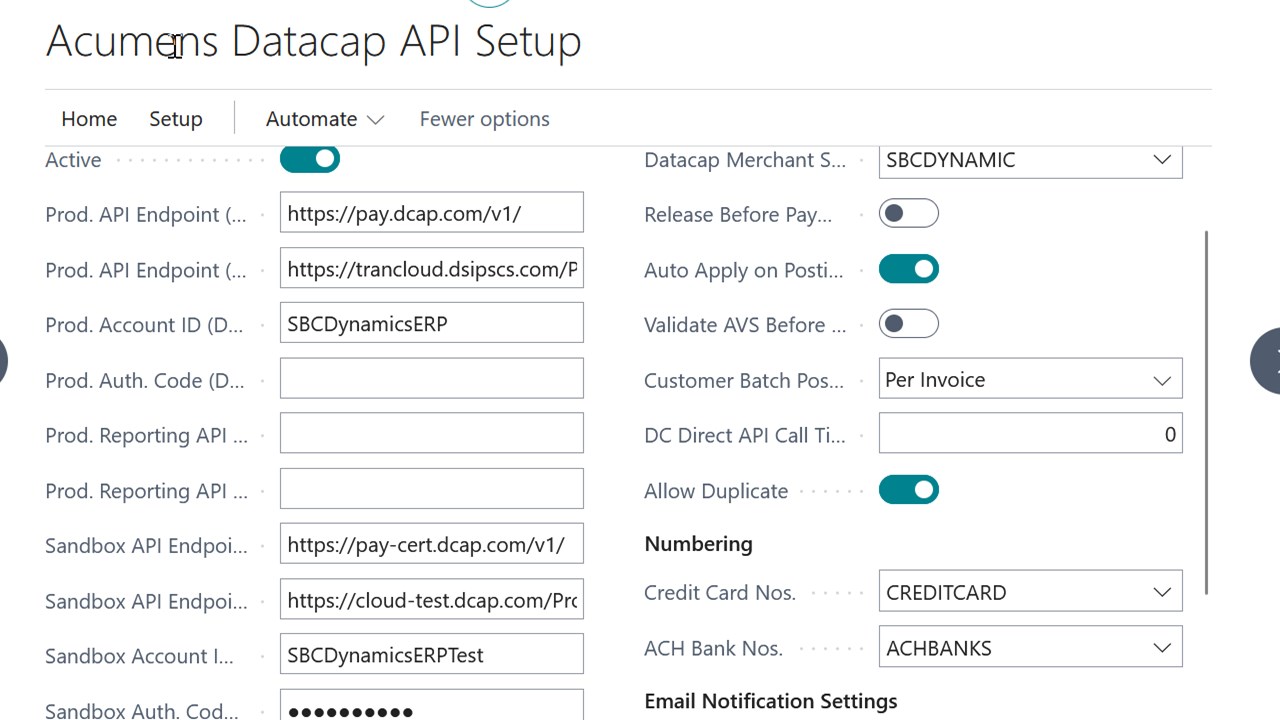Click the Fewer options link
The image size is (1280, 720).
tap(484, 119)
